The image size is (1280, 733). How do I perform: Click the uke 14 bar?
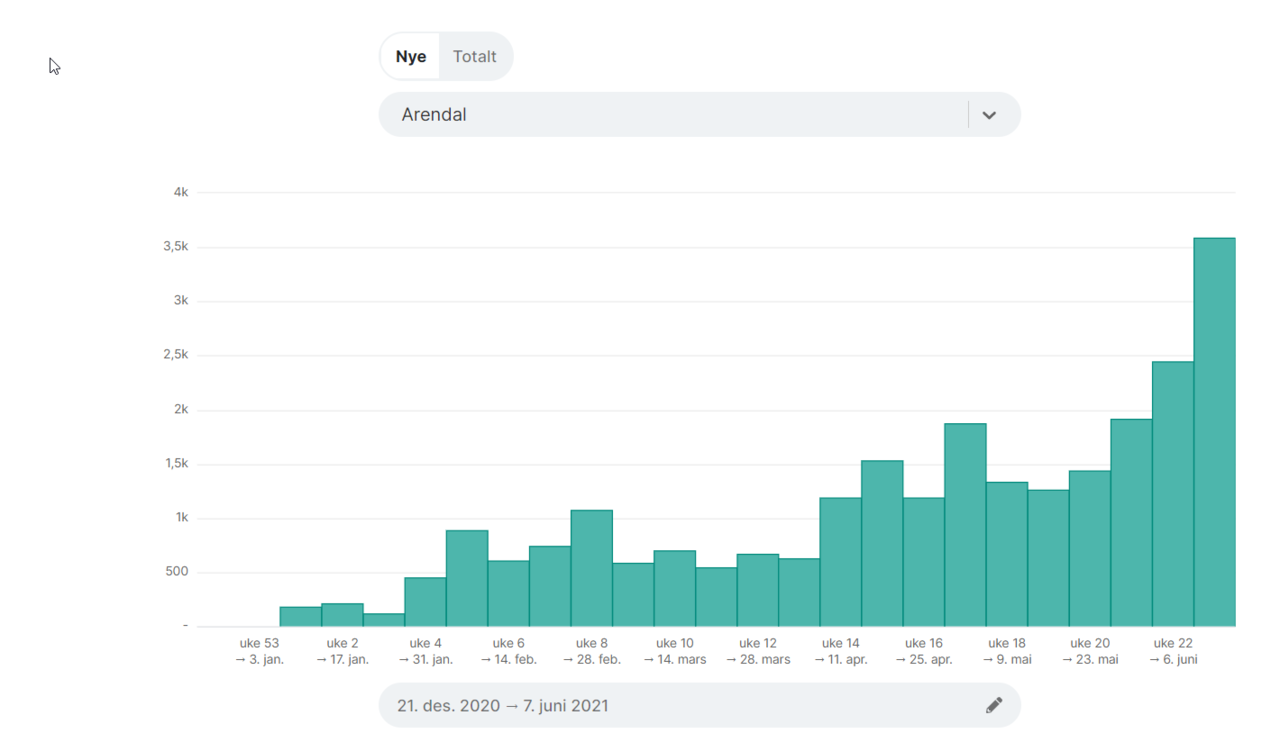[x=840, y=562]
